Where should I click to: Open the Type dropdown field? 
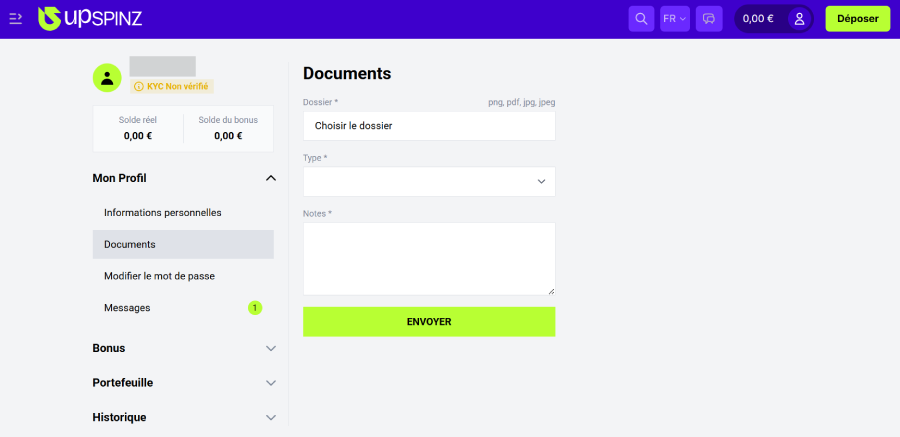(428, 181)
